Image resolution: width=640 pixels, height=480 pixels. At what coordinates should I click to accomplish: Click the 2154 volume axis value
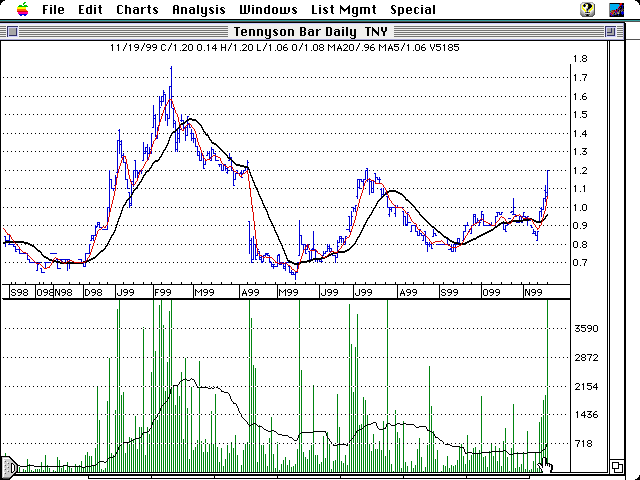pos(586,387)
